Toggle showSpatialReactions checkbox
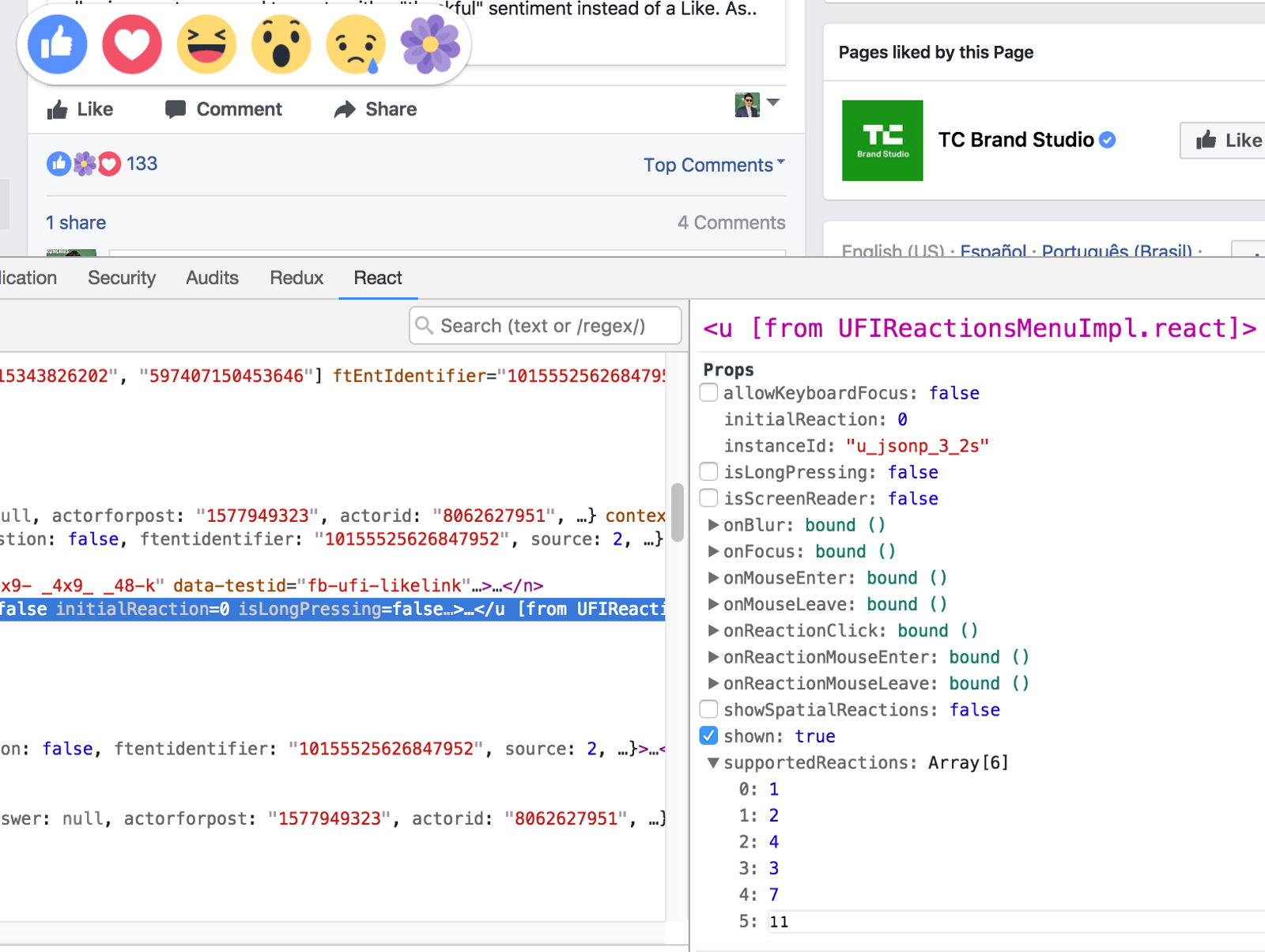The image size is (1265, 952). coord(709,709)
